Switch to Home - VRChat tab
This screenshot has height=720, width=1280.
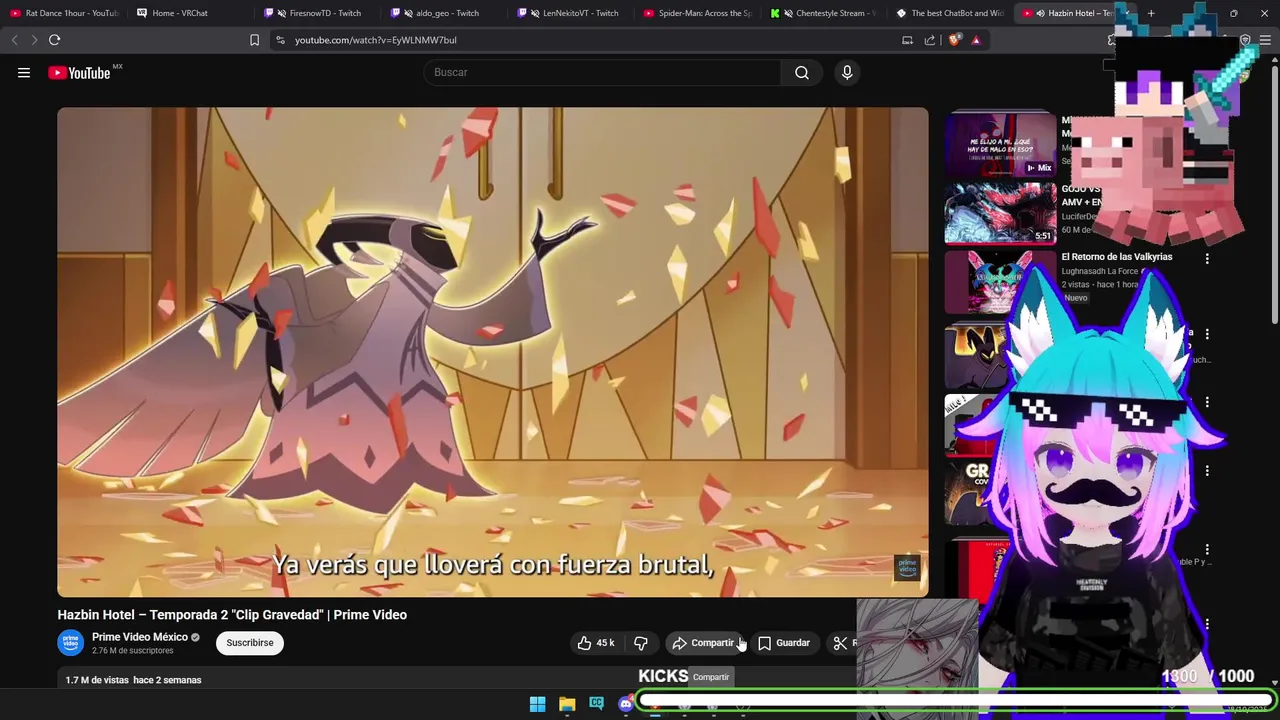[190, 13]
